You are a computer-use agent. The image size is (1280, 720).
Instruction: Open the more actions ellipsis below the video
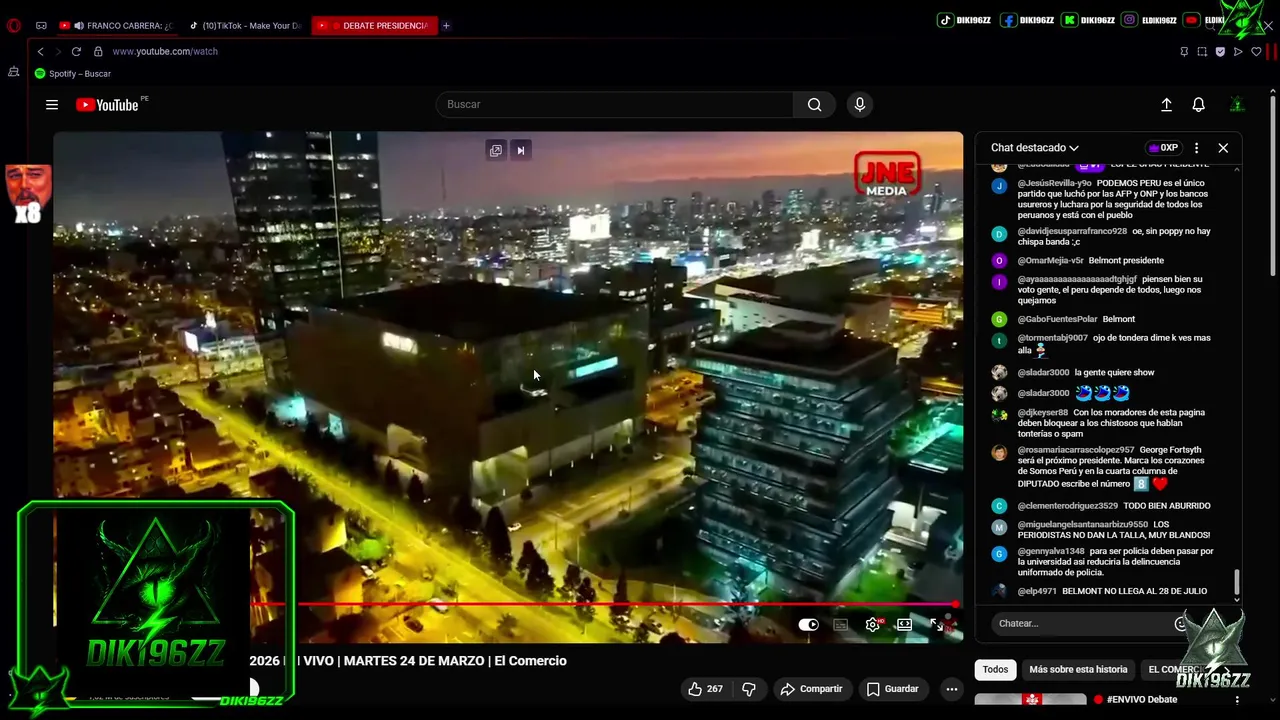click(952, 689)
